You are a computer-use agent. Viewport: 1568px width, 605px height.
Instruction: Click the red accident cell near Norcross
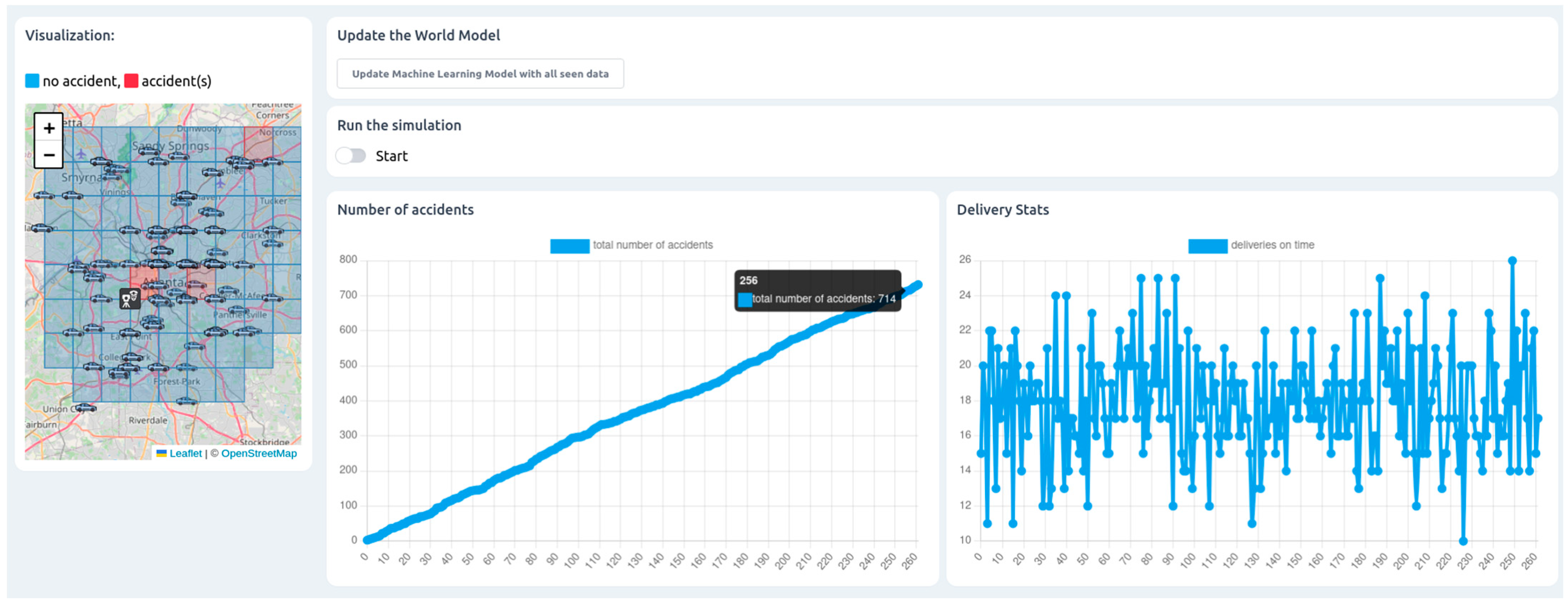pyautogui.click(x=258, y=144)
